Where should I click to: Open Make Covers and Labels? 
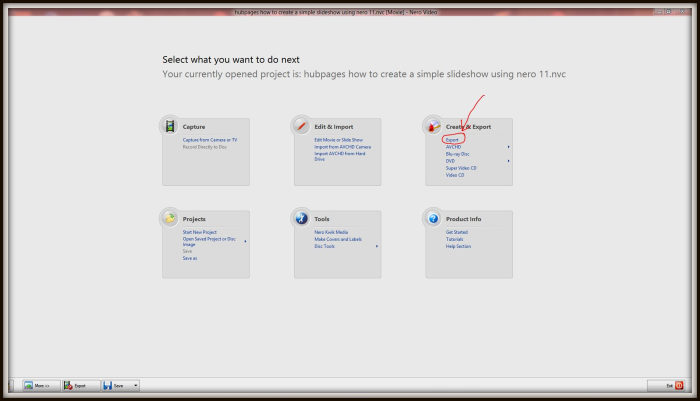(338, 239)
